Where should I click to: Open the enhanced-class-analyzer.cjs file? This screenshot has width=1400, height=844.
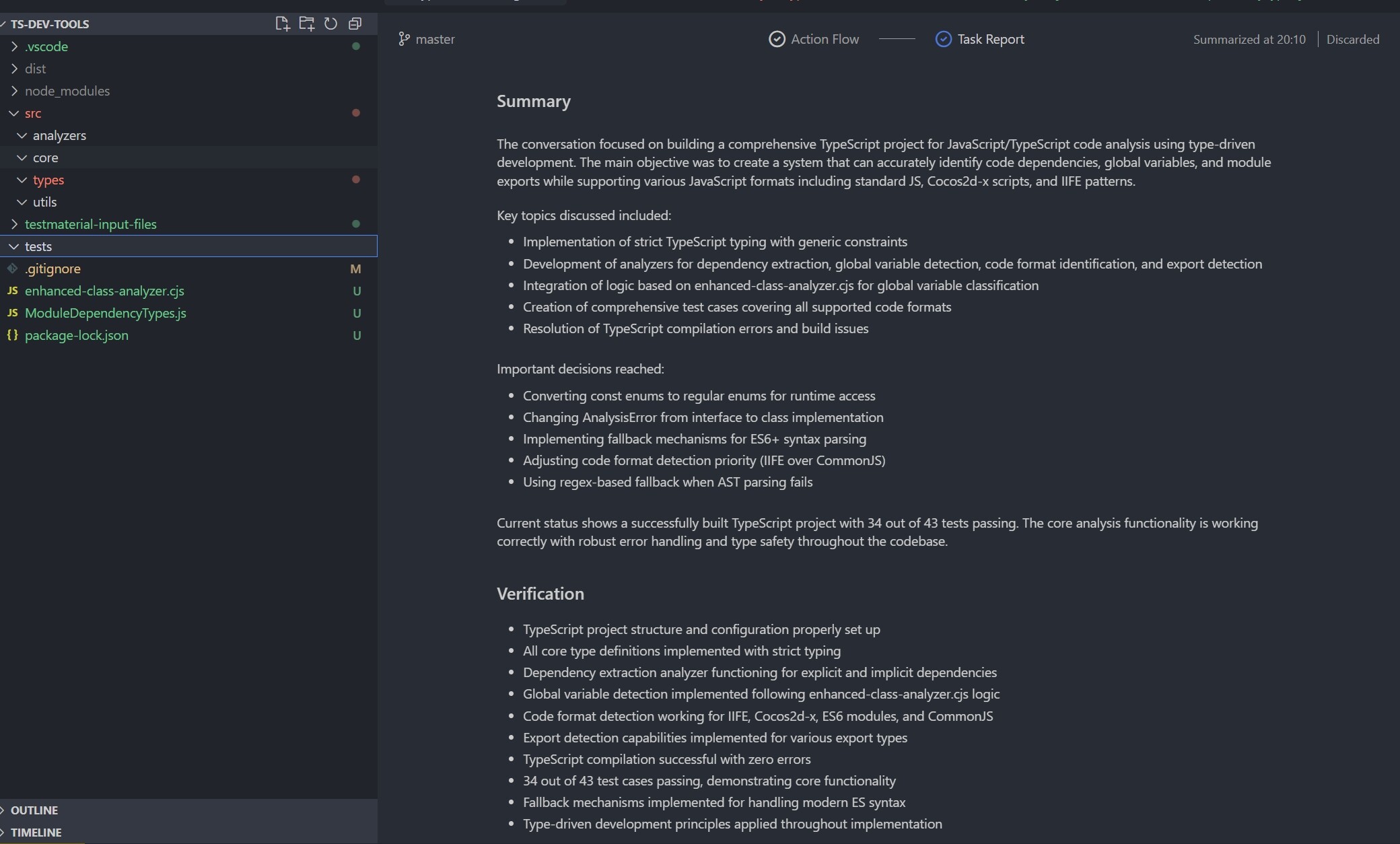click(104, 291)
